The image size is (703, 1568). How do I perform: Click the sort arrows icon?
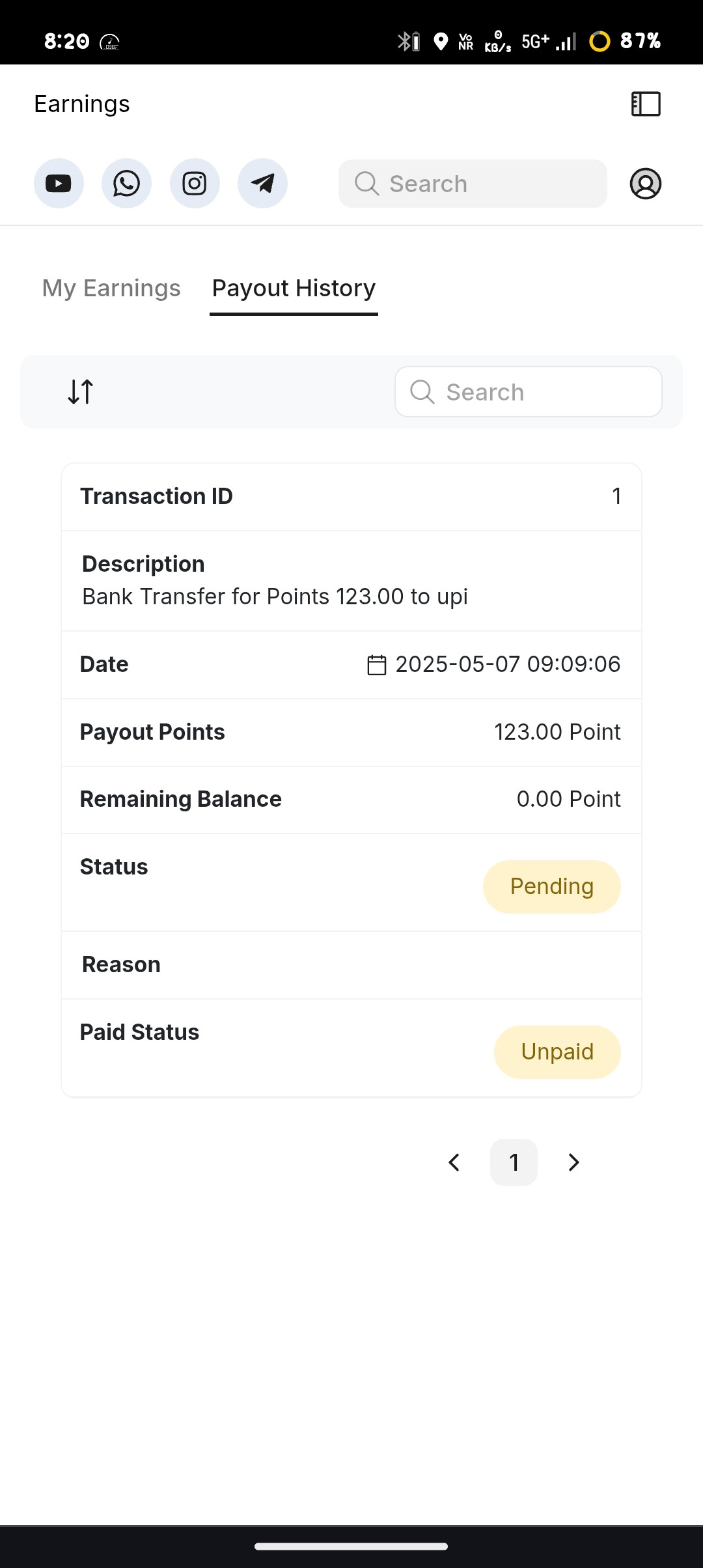pos(81,392)
